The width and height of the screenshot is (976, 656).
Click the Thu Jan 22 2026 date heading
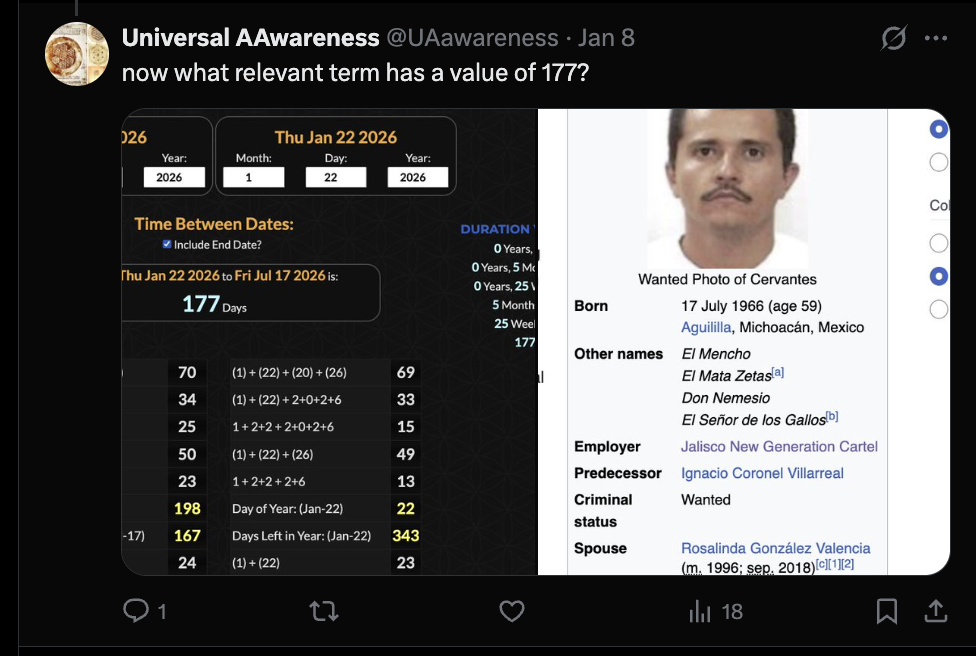pyautogui.click(x=336, y=138)
